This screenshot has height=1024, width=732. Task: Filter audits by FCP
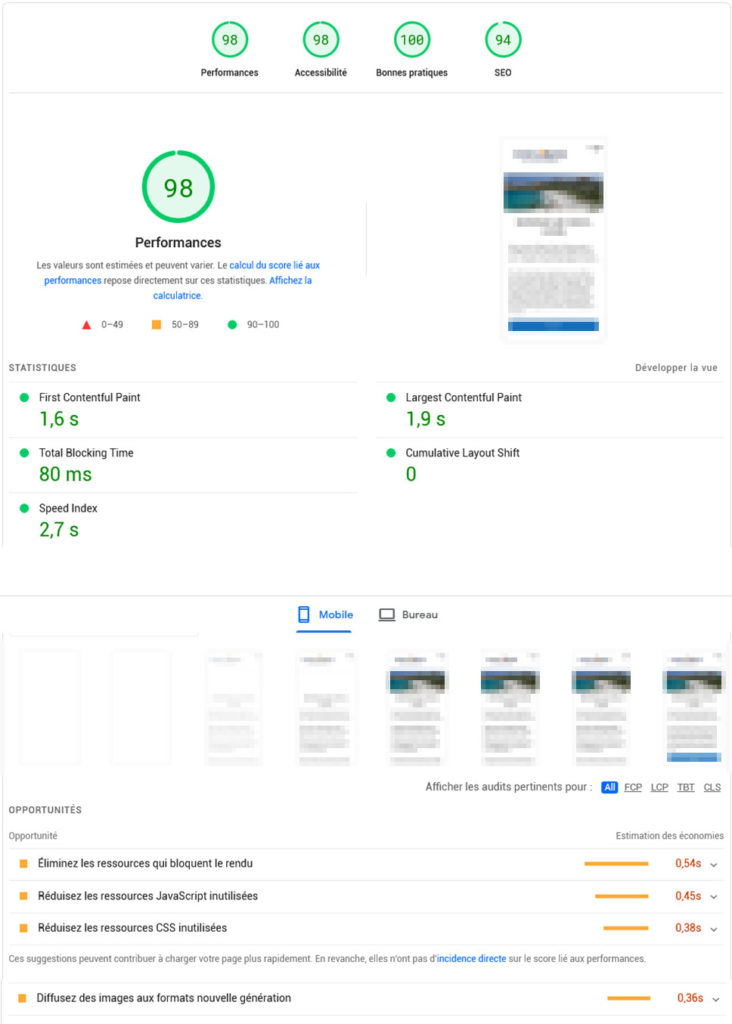pos(633,788)
